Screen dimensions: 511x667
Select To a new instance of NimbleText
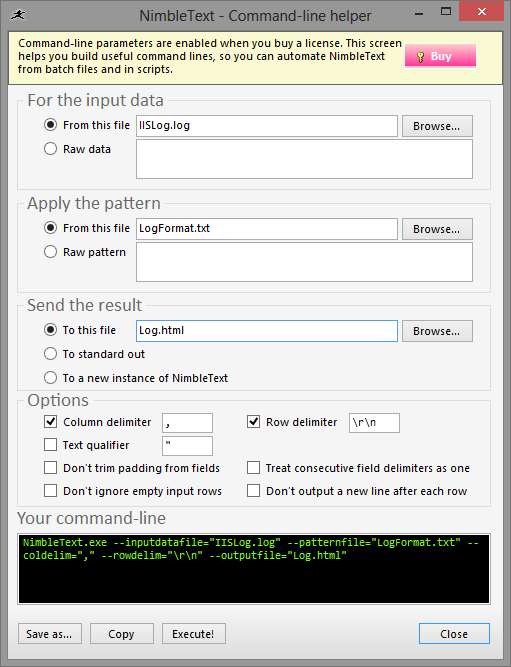(x=50, y=378)
